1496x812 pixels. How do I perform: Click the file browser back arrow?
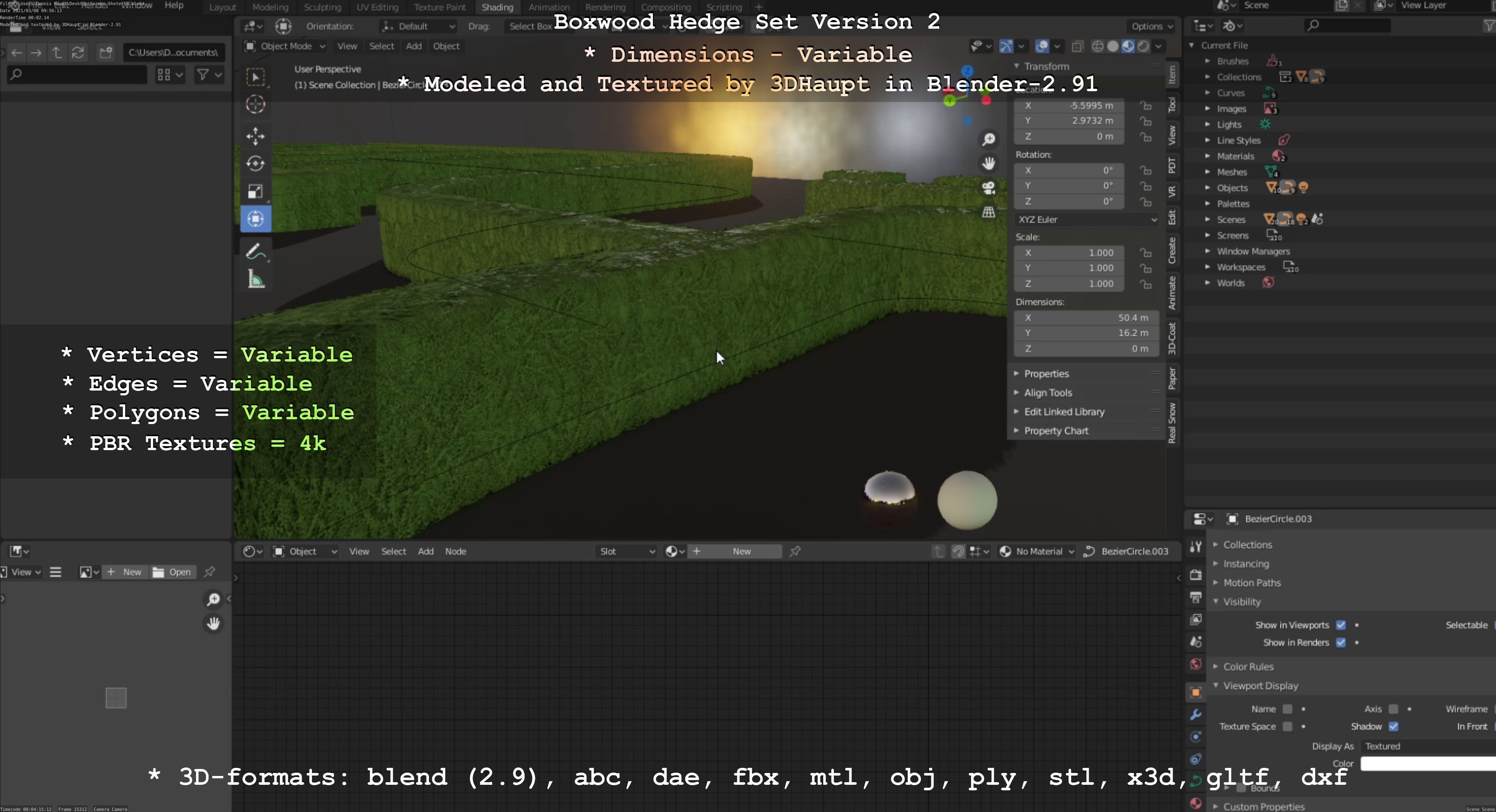17,53
